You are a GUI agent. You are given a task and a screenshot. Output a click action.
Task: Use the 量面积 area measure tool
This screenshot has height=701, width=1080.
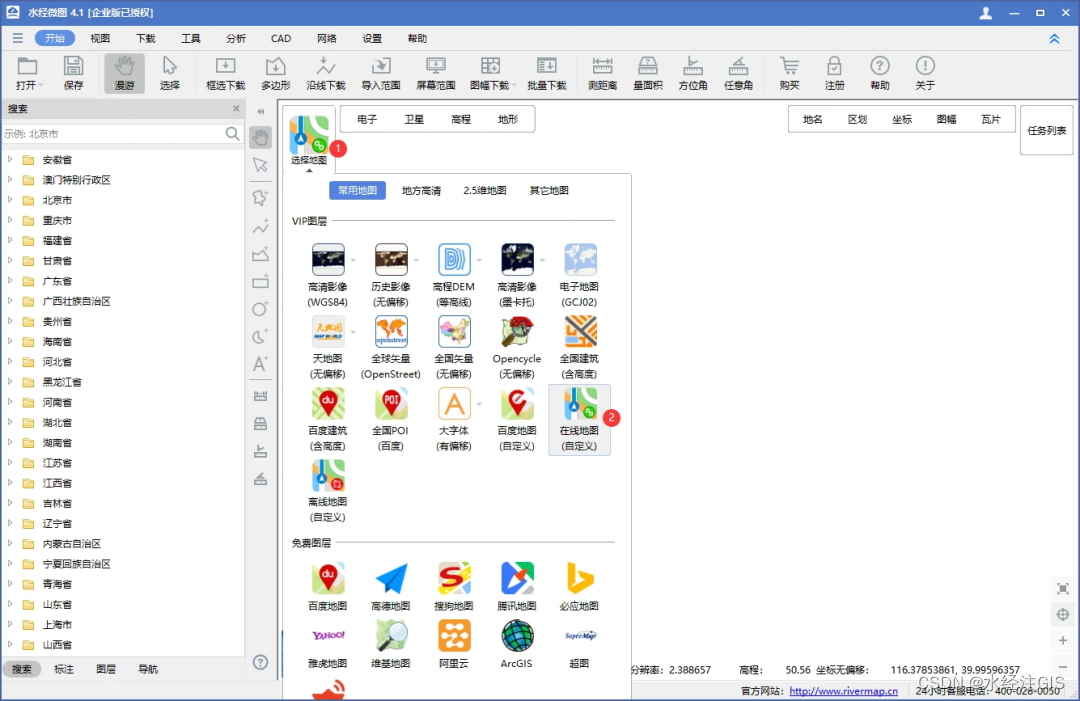(647, 73)
